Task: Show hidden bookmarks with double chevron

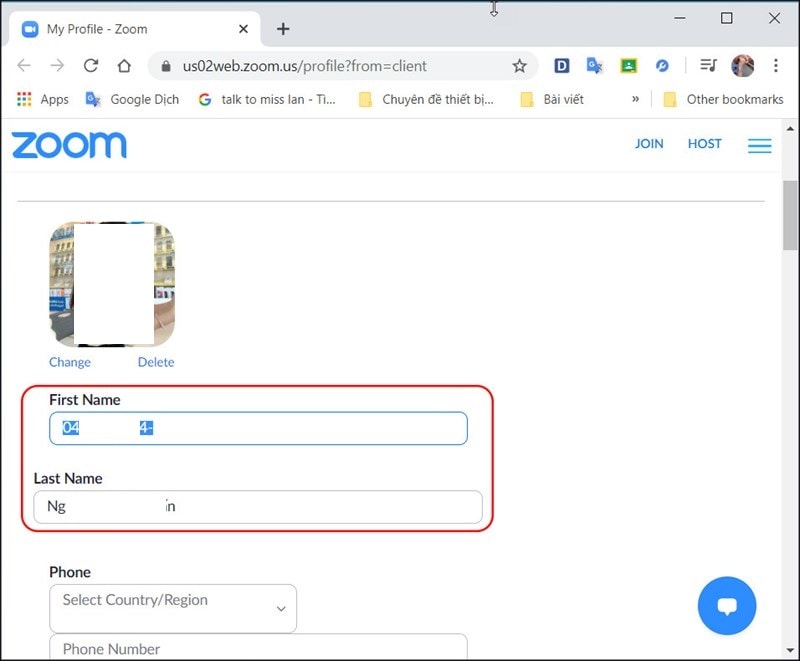Action: coord(635,99)
